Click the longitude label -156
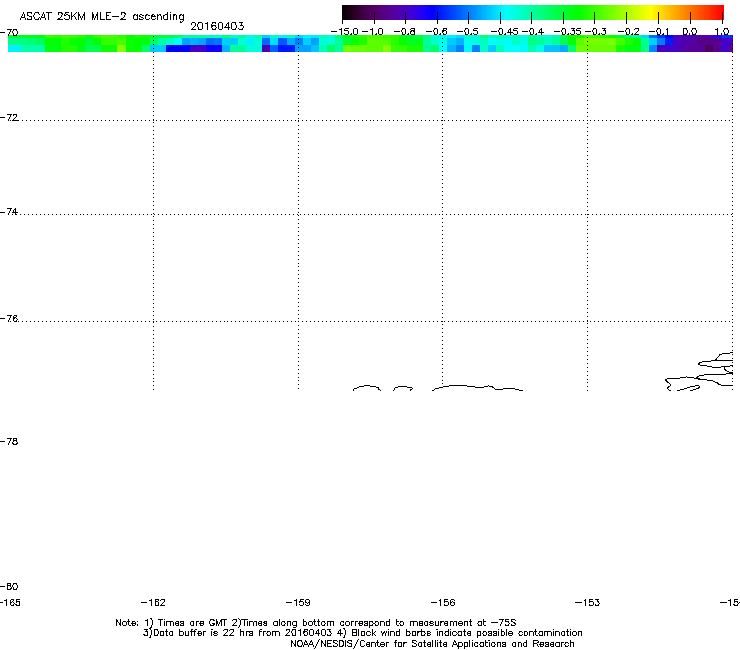 point(443,602)
